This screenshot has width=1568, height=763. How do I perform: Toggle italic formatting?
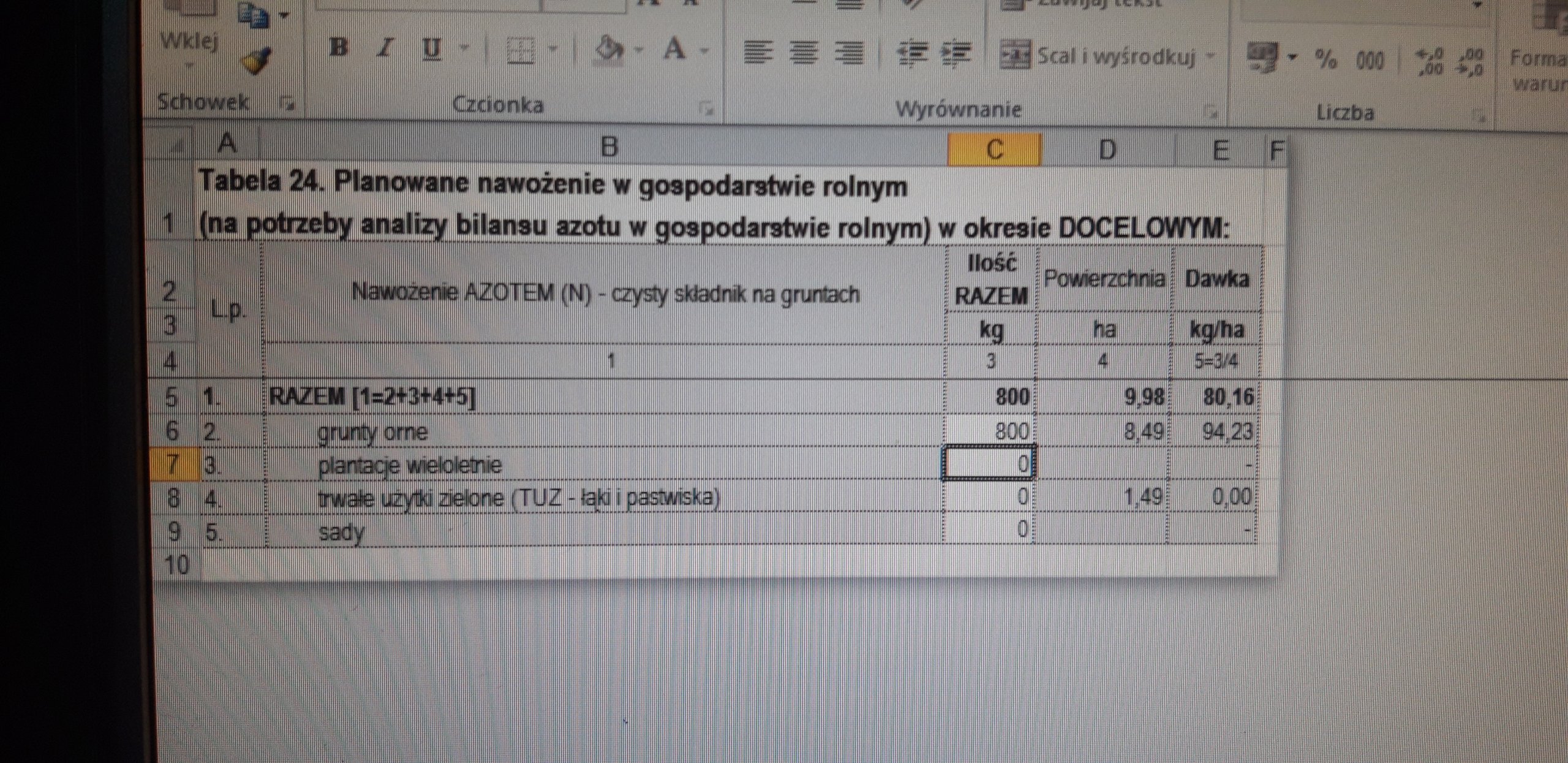[x=385, y=48]
